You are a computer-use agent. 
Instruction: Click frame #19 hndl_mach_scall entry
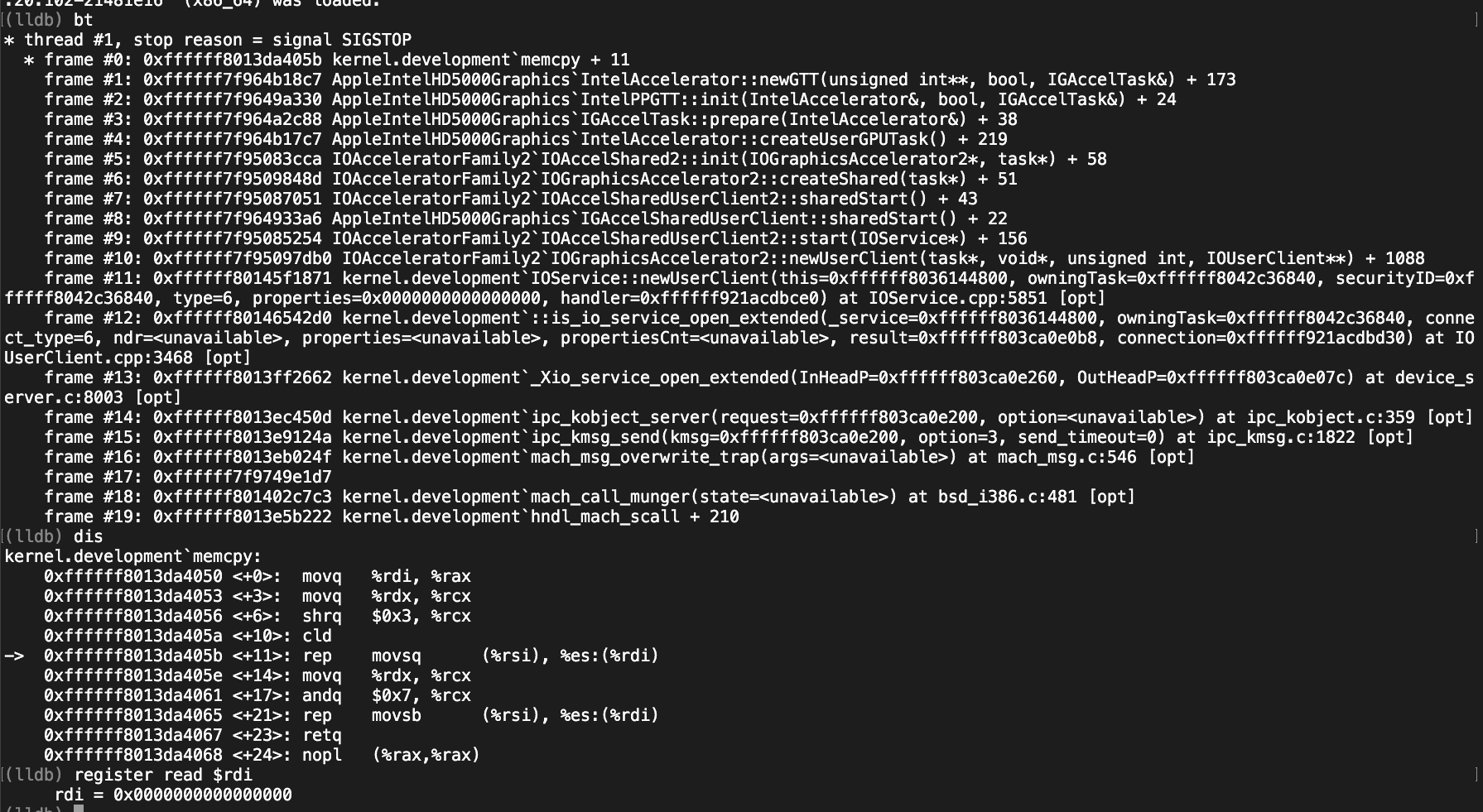[x=392, y=517]
